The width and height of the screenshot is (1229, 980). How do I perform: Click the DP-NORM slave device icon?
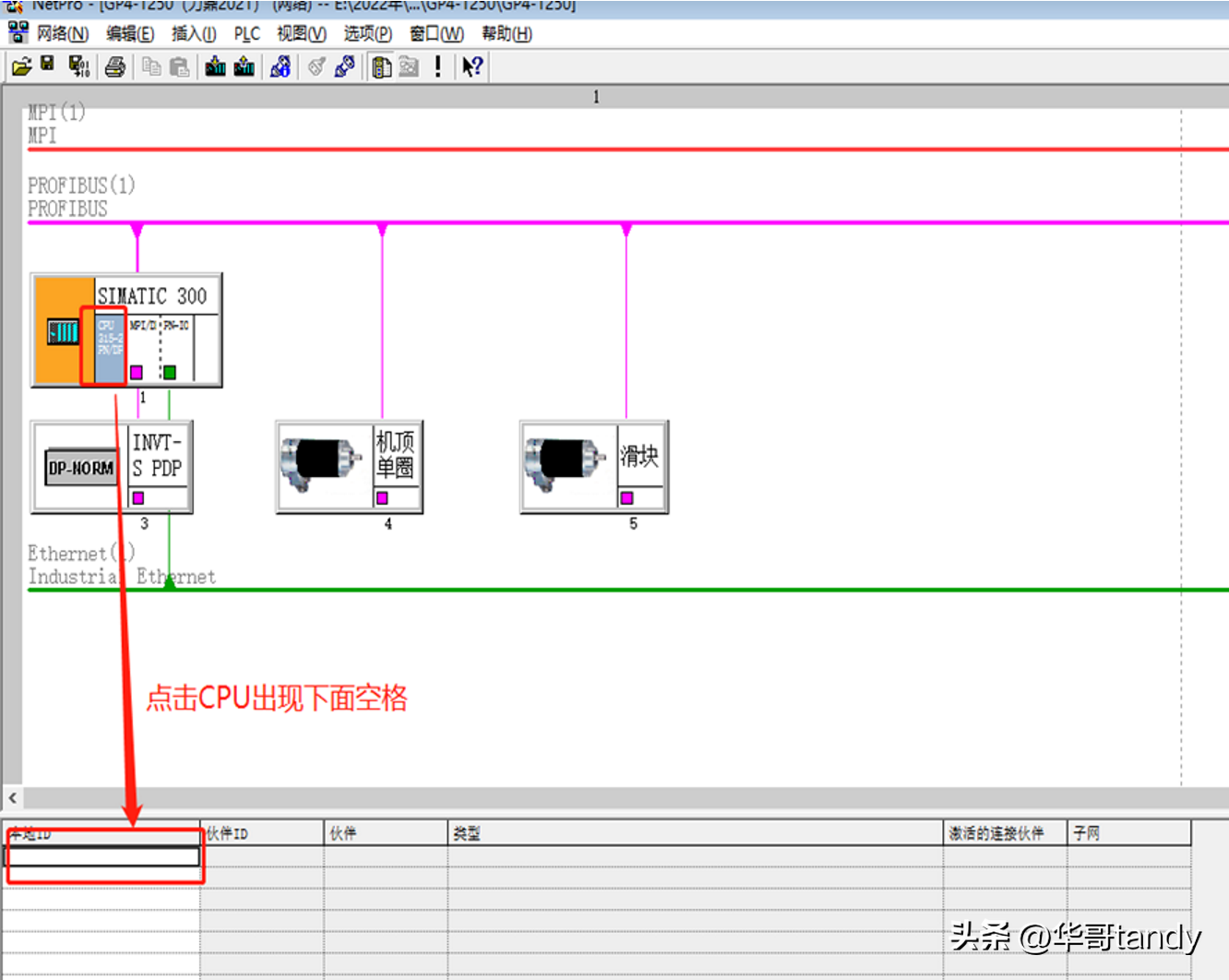(x=80, y=468)
